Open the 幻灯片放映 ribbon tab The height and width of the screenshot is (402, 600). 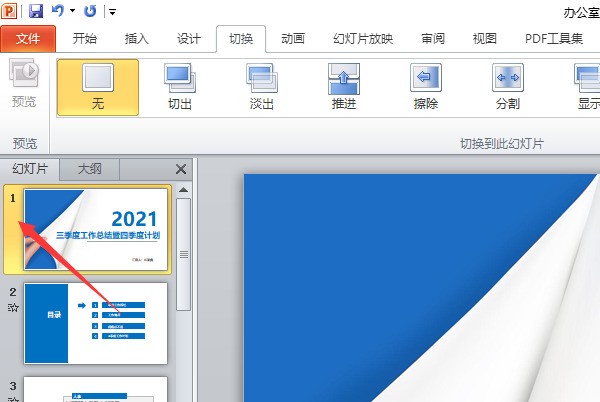(x=362, y=39)
